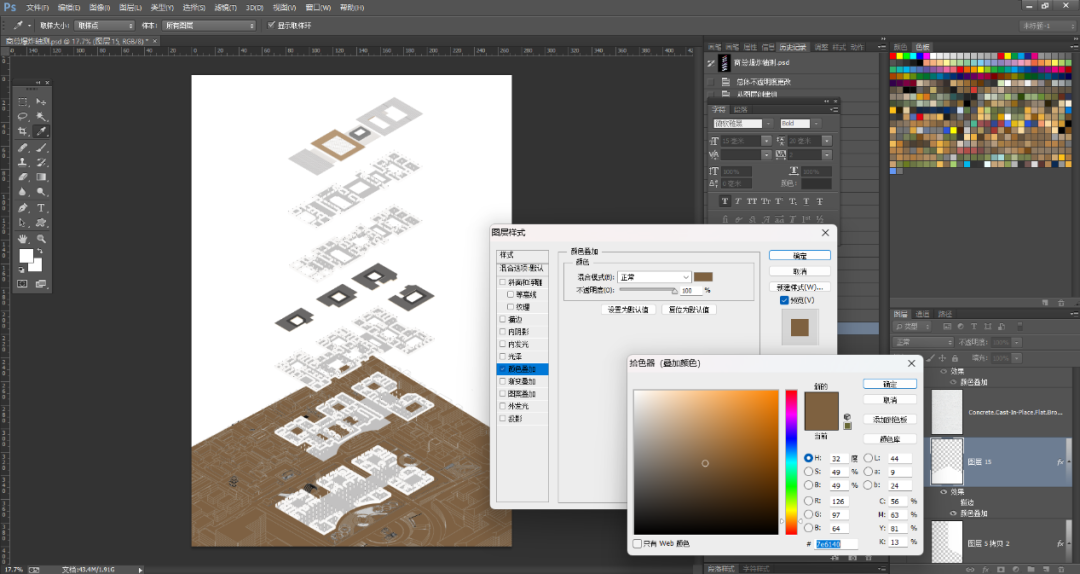Enable the 内阴影 style checkbox
The width and height of the screenshot is (1080, 574).
pyautogui.click(x=502, y=331)
